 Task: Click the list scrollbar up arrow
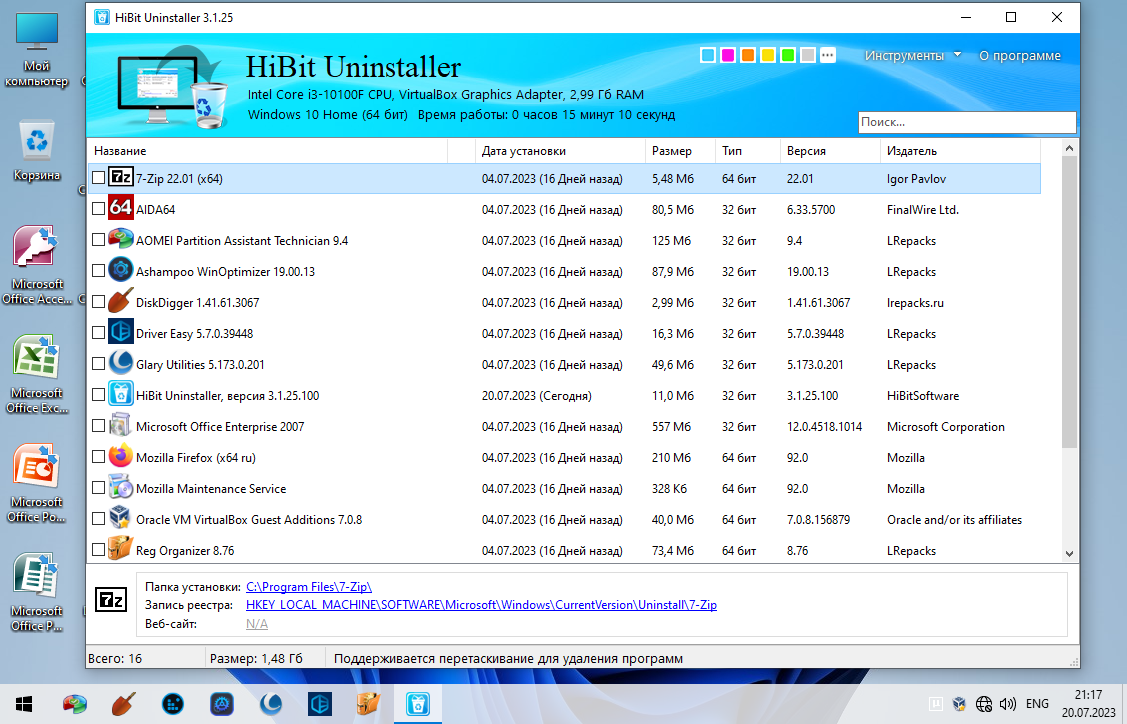1069,148
